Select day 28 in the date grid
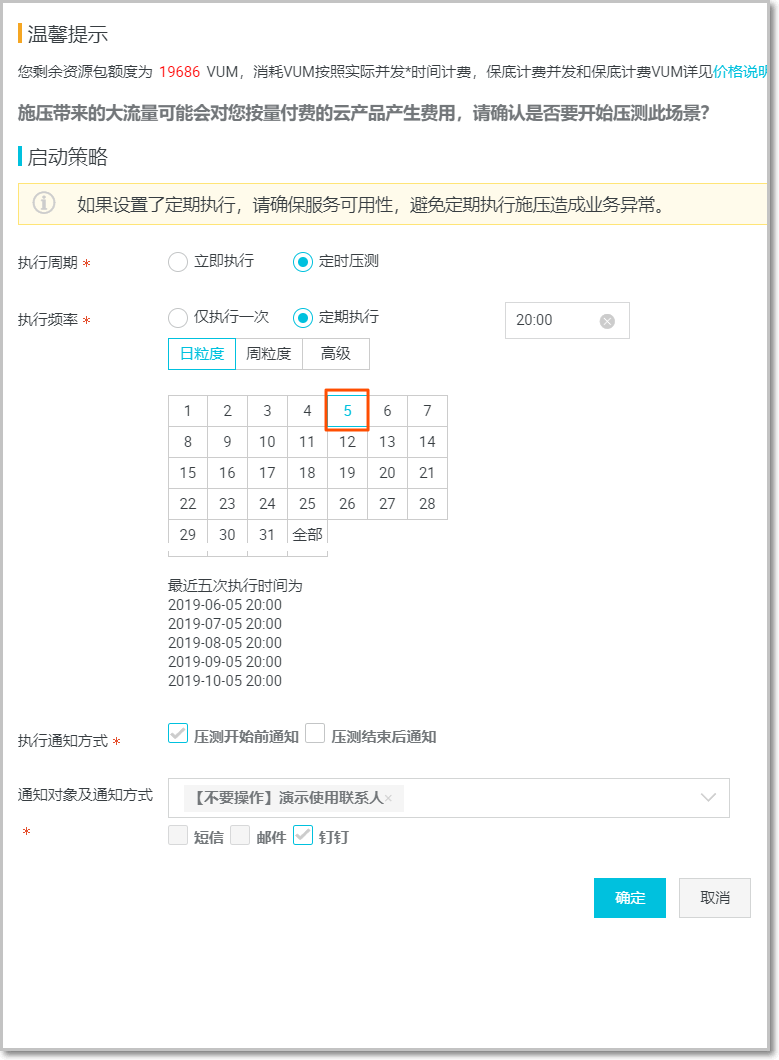Screen dimensions: 779x1060 coord(427,504)
